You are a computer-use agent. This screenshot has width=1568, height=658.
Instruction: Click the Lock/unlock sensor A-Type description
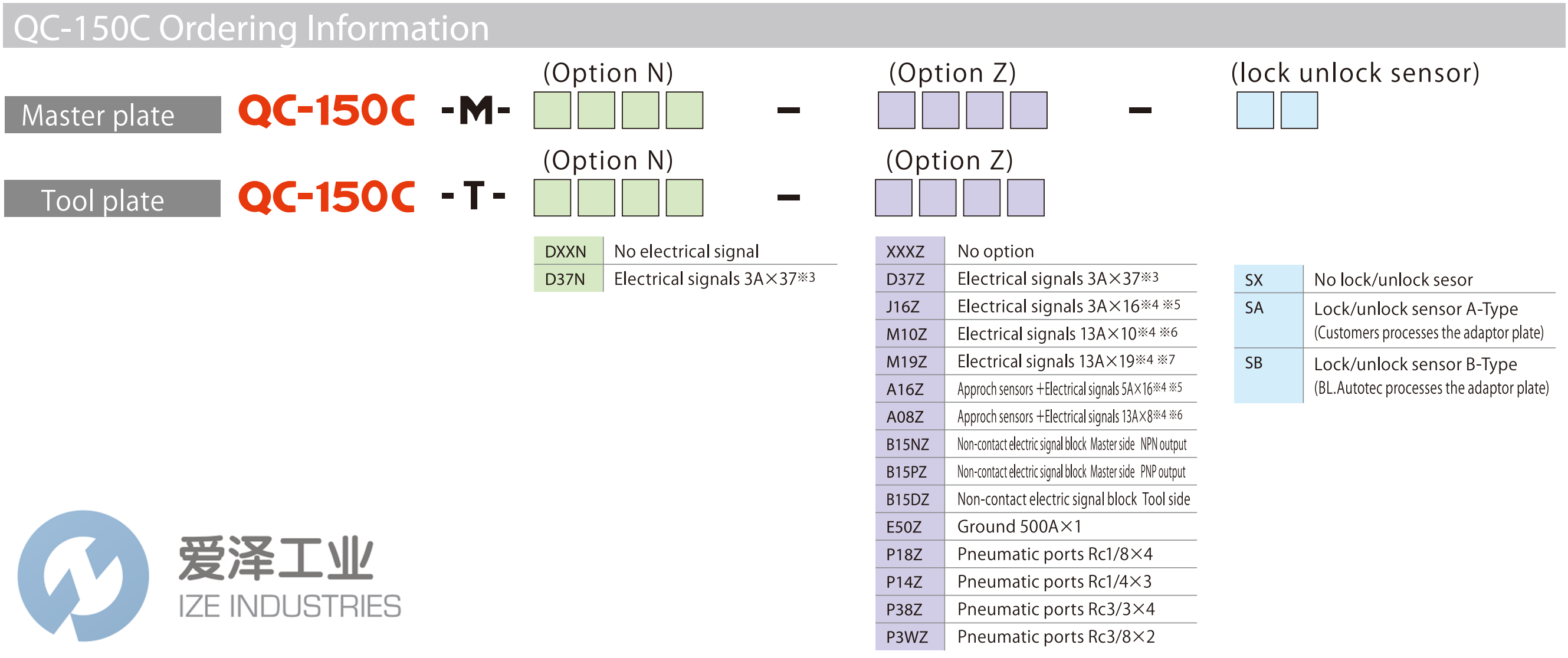tap(1415, 309)
